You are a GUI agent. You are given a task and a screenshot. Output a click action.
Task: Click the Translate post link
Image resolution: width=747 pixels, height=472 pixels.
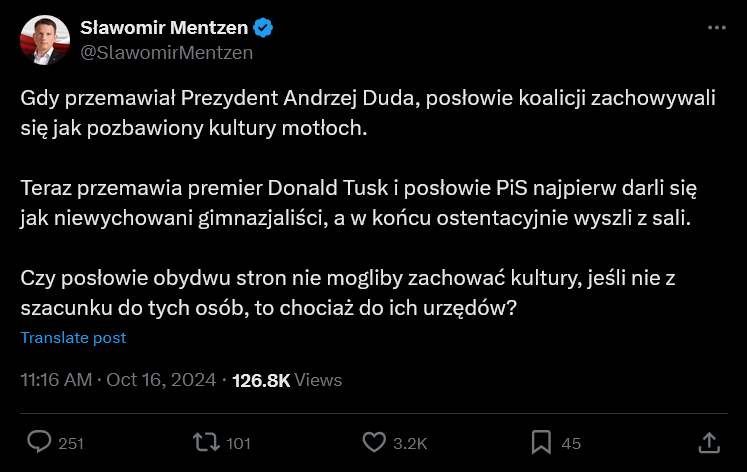(73, 338)
